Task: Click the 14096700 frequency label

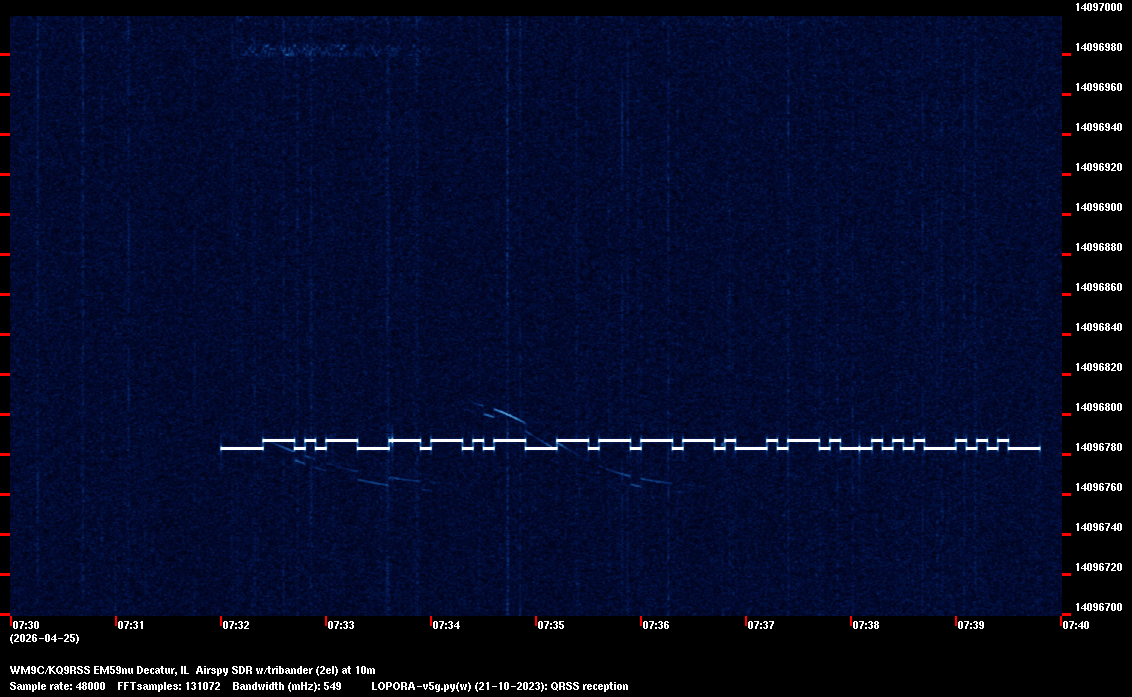Action: coord(1098,607)
